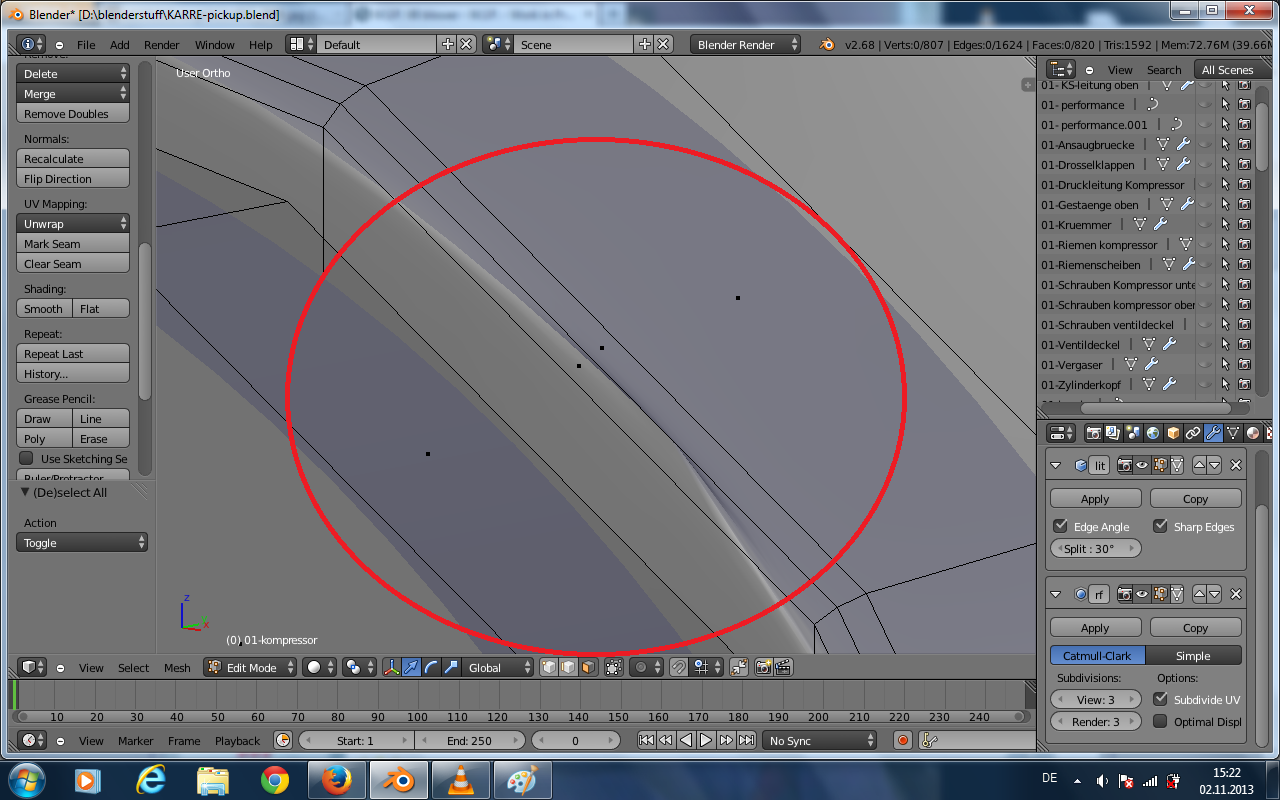
Task: Open the world settings globe tab
Action: [x=1153, y=433]
